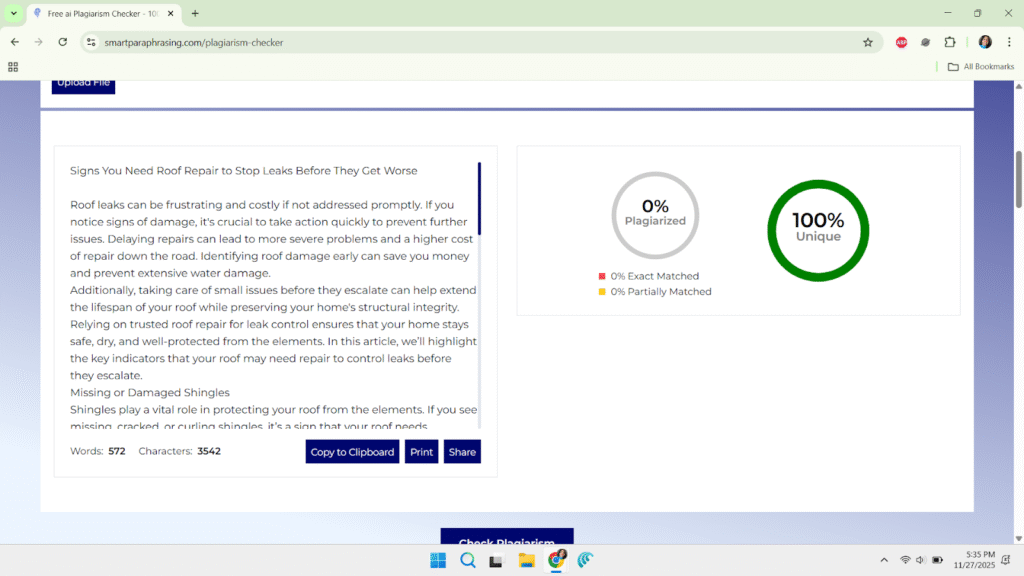Open the apps grid in bookmarks bar

(x=13, y=67)
